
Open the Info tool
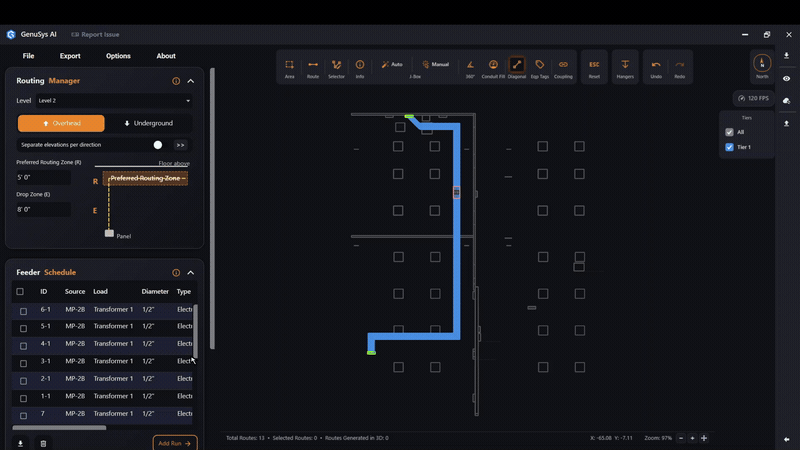[360, 68]
